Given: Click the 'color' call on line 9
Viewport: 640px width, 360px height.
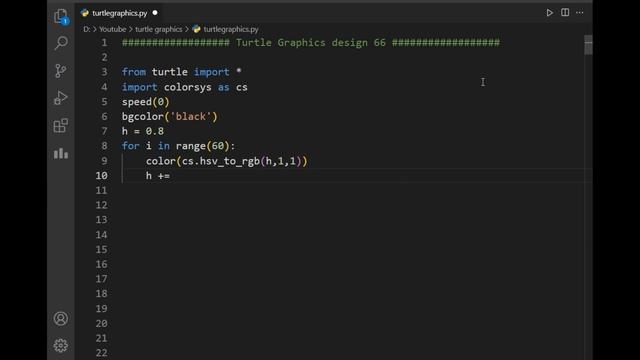Looking at the screenshot, I should coord(161,161).
